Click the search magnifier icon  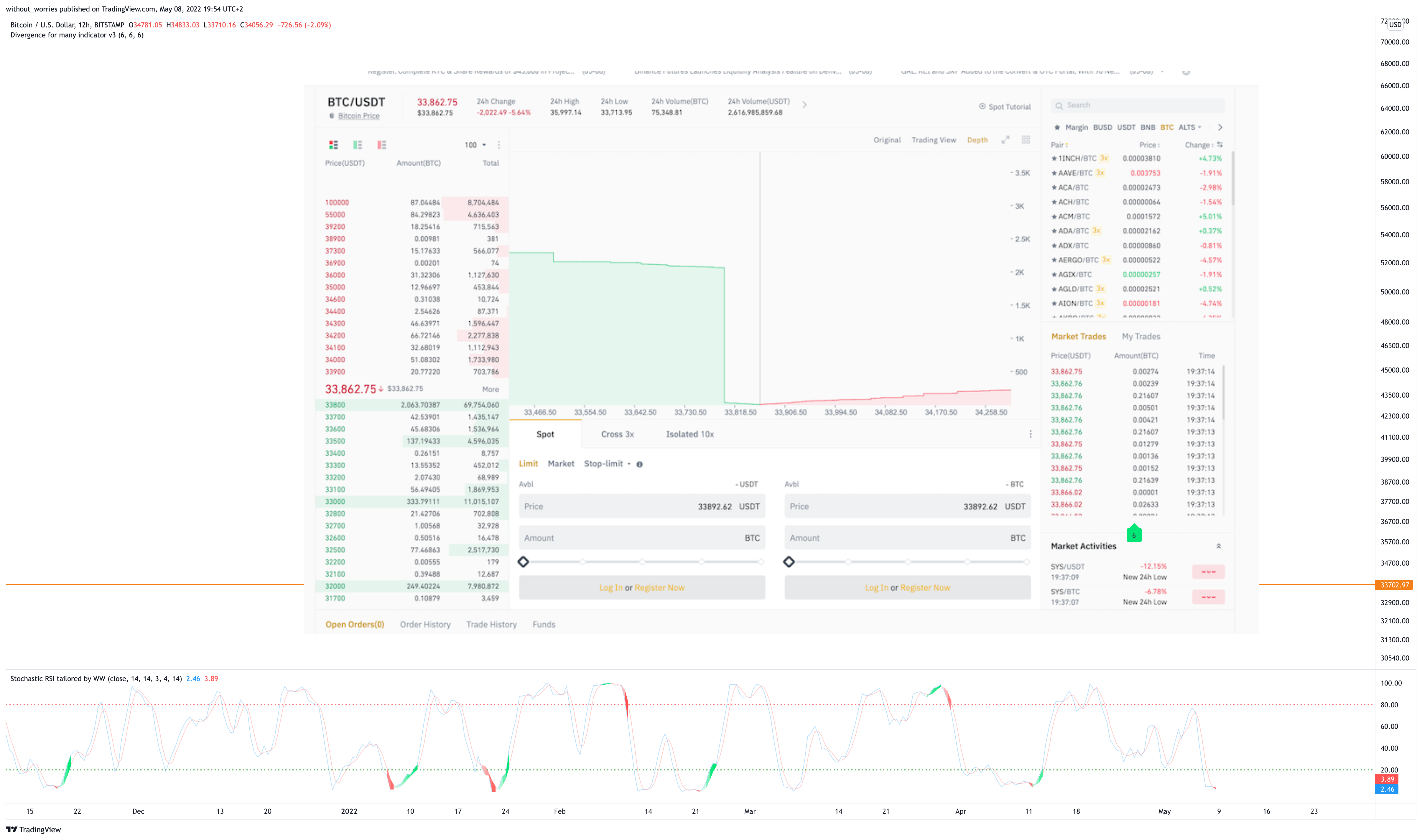point(1059,106)
